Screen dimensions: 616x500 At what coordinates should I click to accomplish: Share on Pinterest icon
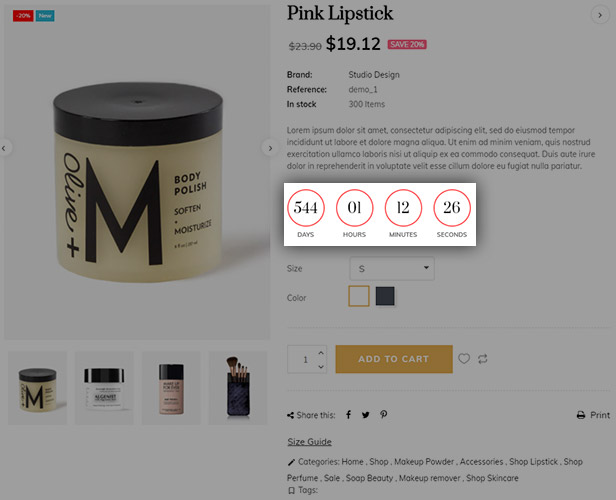(x=383, y=415)
